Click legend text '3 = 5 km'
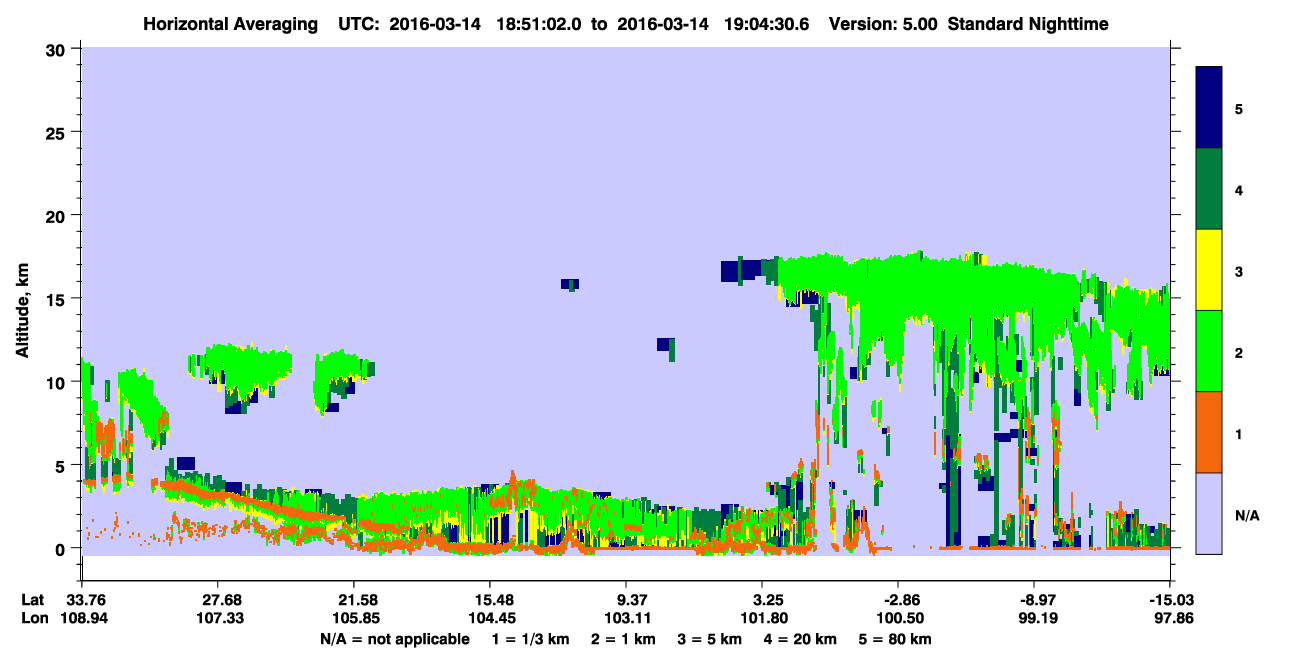Screen dimensions: 1300x667 point(711,639)
